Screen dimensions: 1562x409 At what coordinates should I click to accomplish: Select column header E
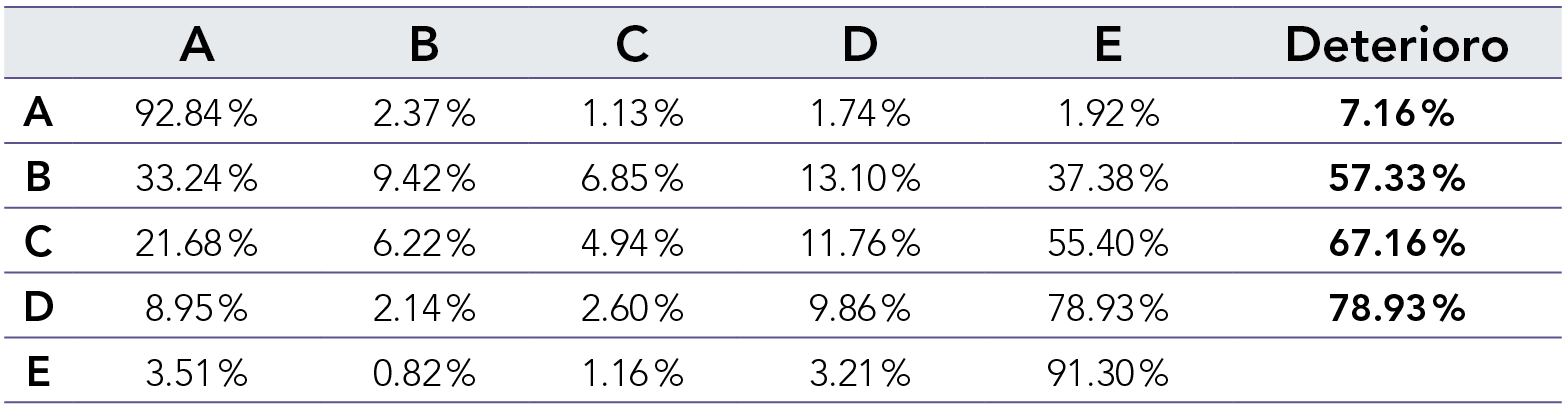1108,46
